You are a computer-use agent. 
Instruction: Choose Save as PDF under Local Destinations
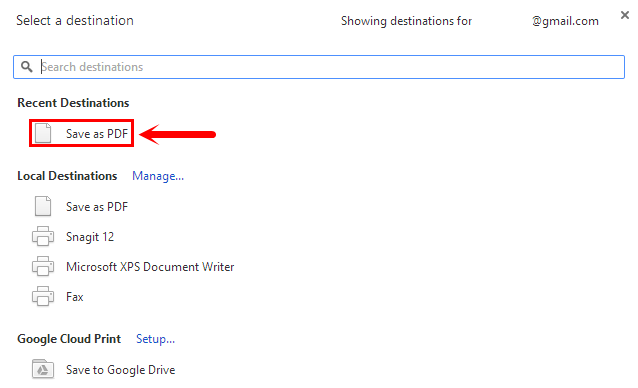97,207
